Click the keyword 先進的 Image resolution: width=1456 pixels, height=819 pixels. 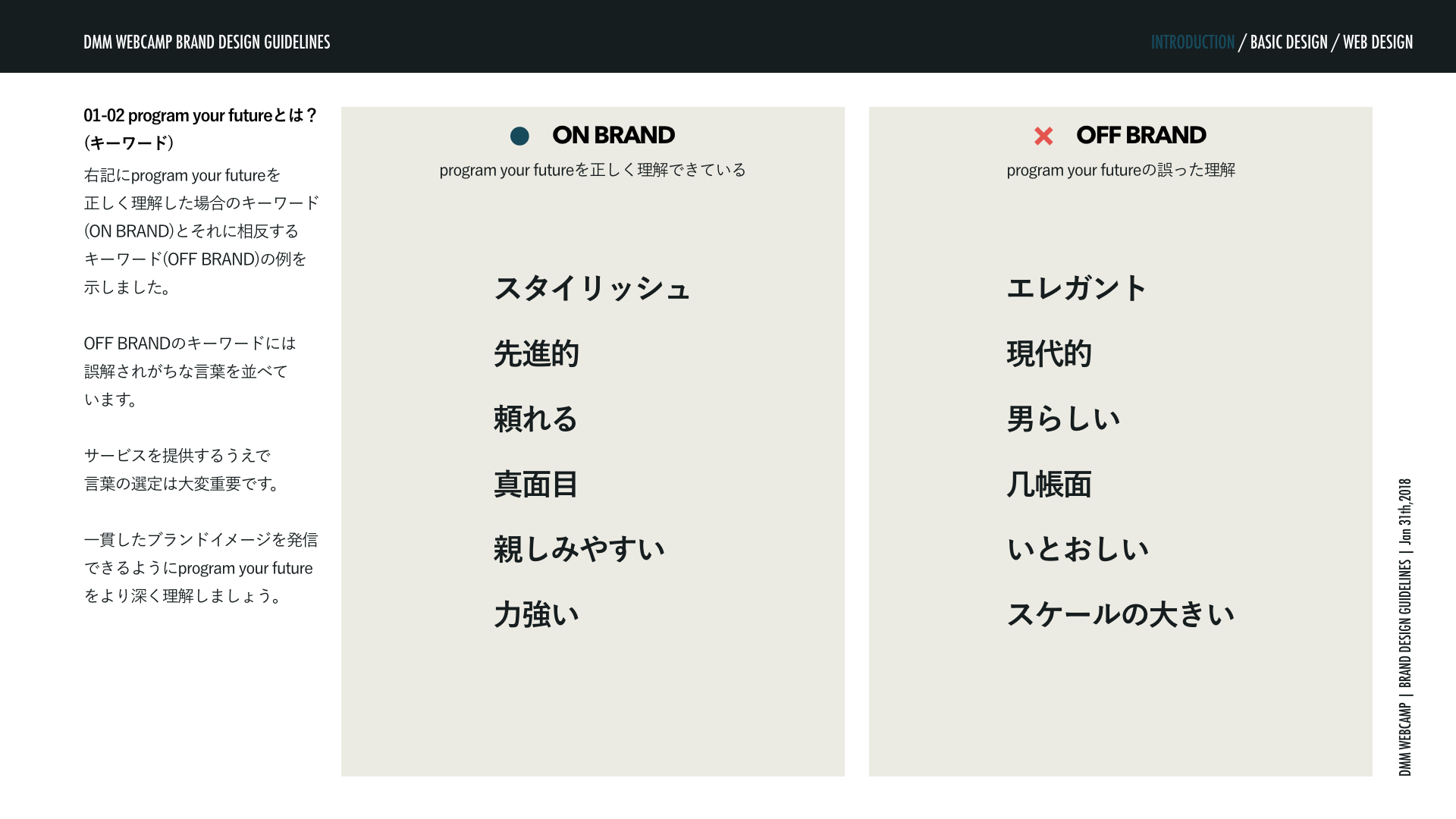[x=536, y=353]
